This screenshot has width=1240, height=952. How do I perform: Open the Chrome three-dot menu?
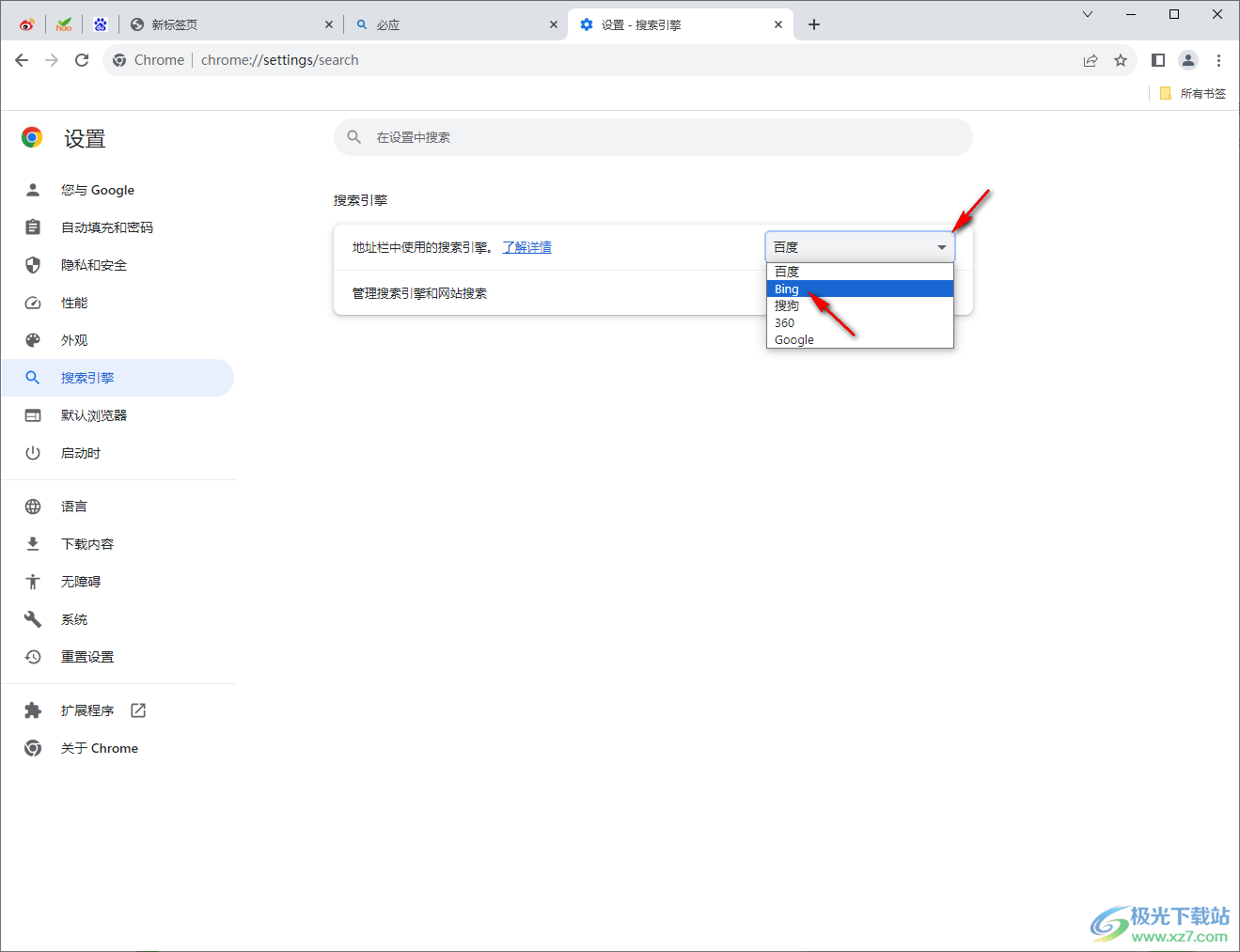1218,60
